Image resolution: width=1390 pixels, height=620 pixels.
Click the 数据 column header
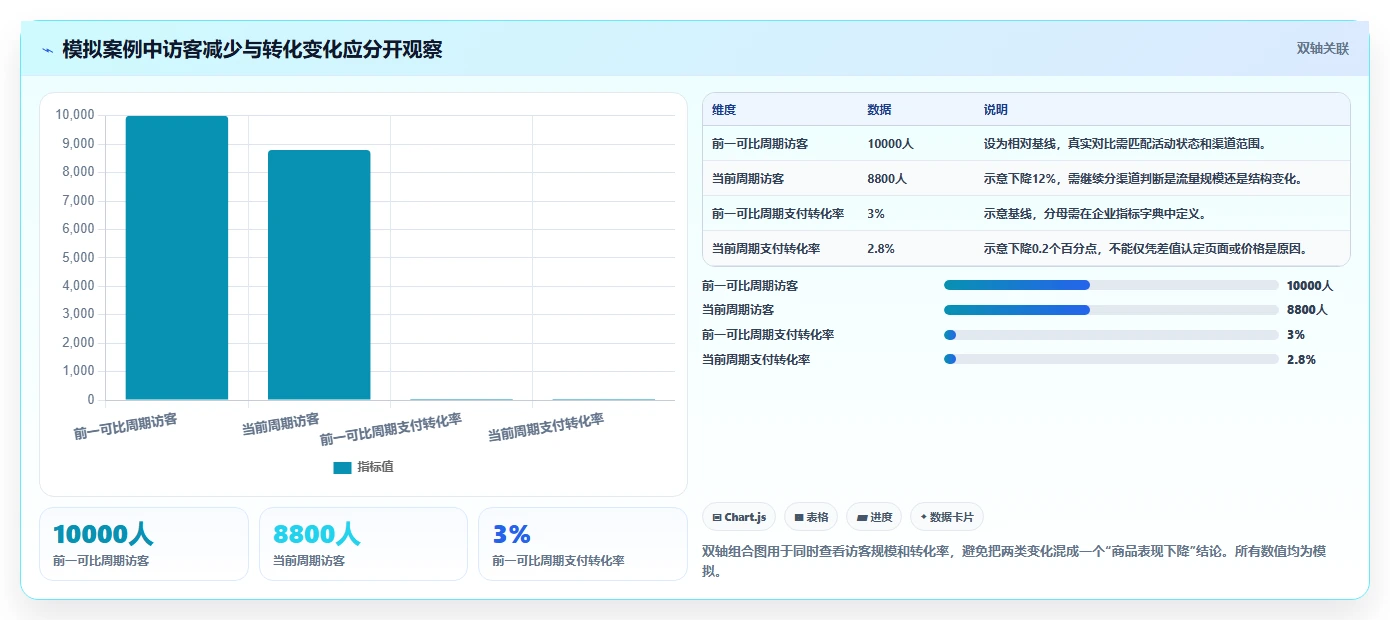click(x=880, y=109)
